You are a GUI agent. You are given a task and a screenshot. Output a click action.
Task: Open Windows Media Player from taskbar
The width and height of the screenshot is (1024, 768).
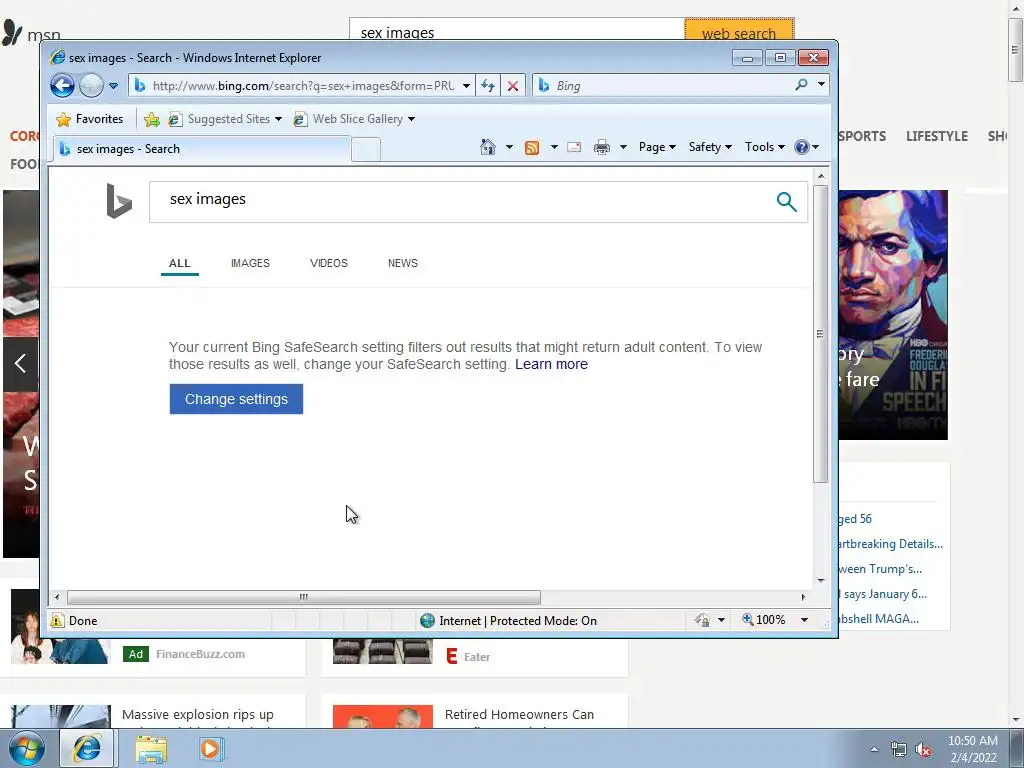tap(210, 749)
